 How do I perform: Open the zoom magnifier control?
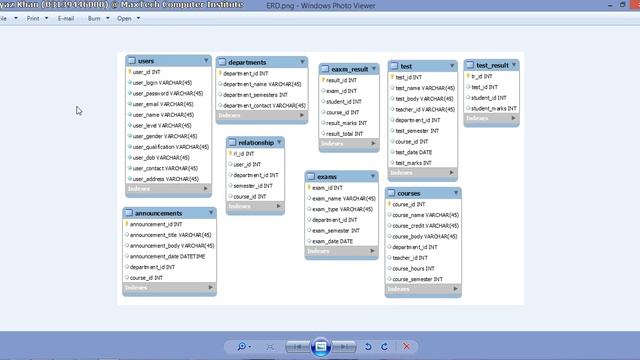pyautogui.click(x=244, y=347)
